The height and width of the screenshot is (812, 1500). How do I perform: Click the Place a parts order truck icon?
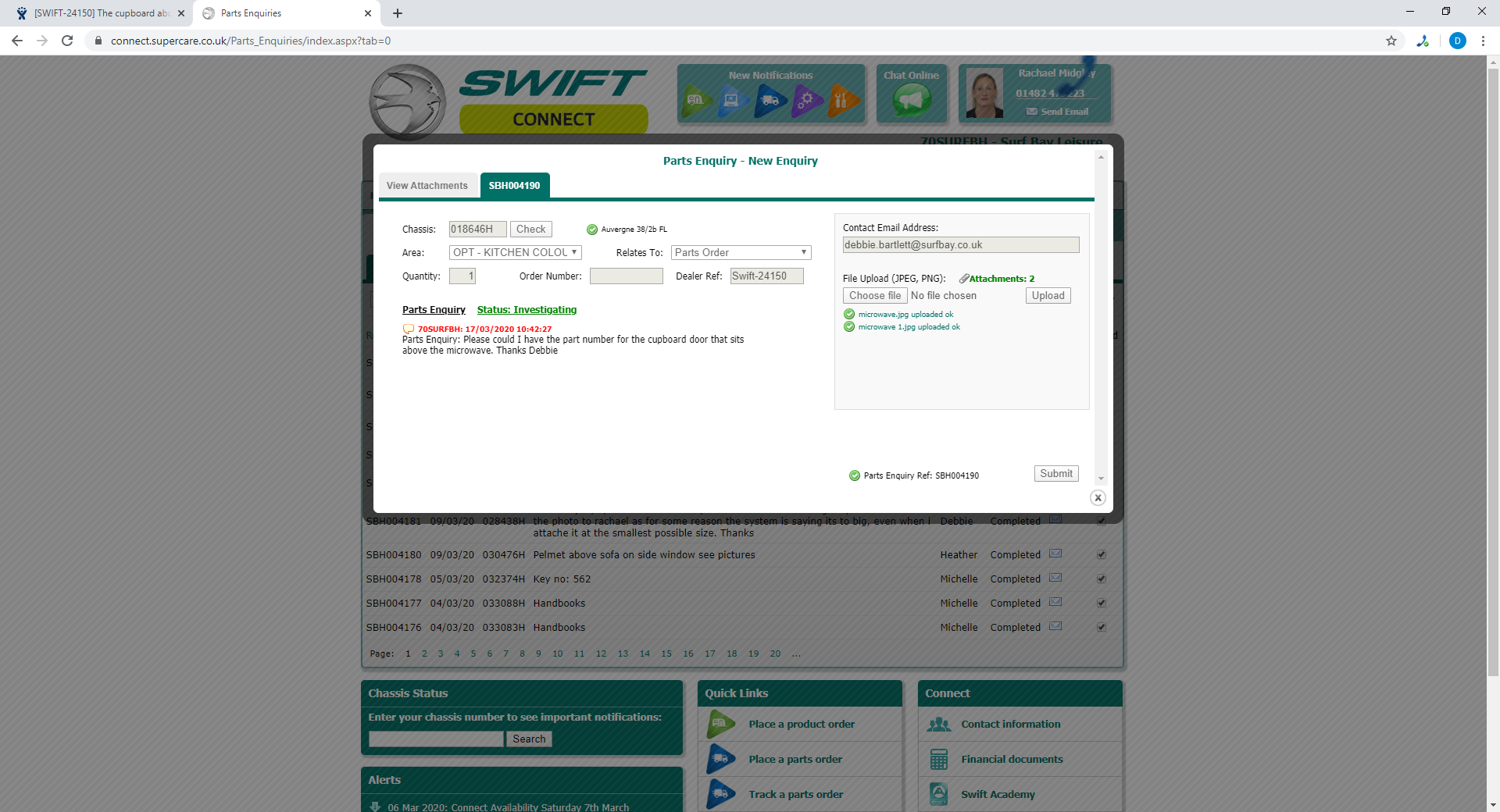click(x=721, y=759)
